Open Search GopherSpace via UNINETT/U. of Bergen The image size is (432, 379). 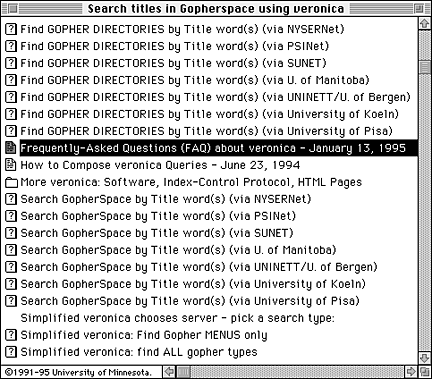[x=199, y=267]
